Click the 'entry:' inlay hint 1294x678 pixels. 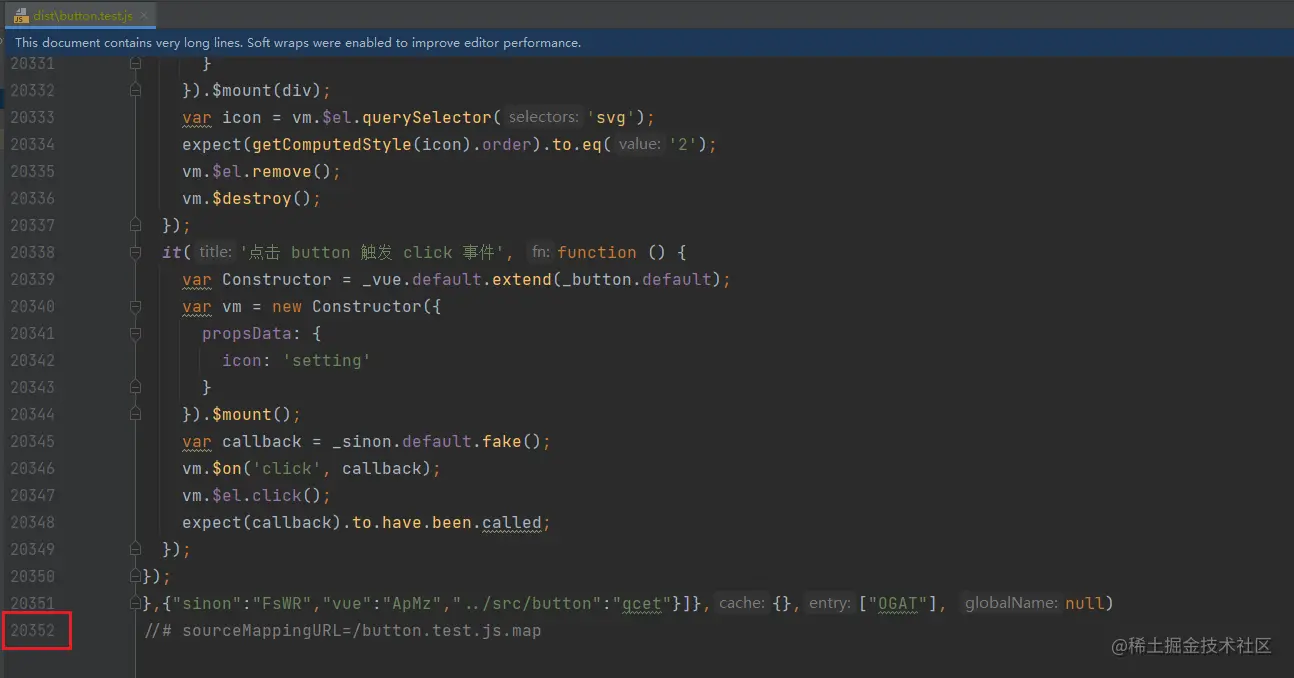[x=829, y=603]
